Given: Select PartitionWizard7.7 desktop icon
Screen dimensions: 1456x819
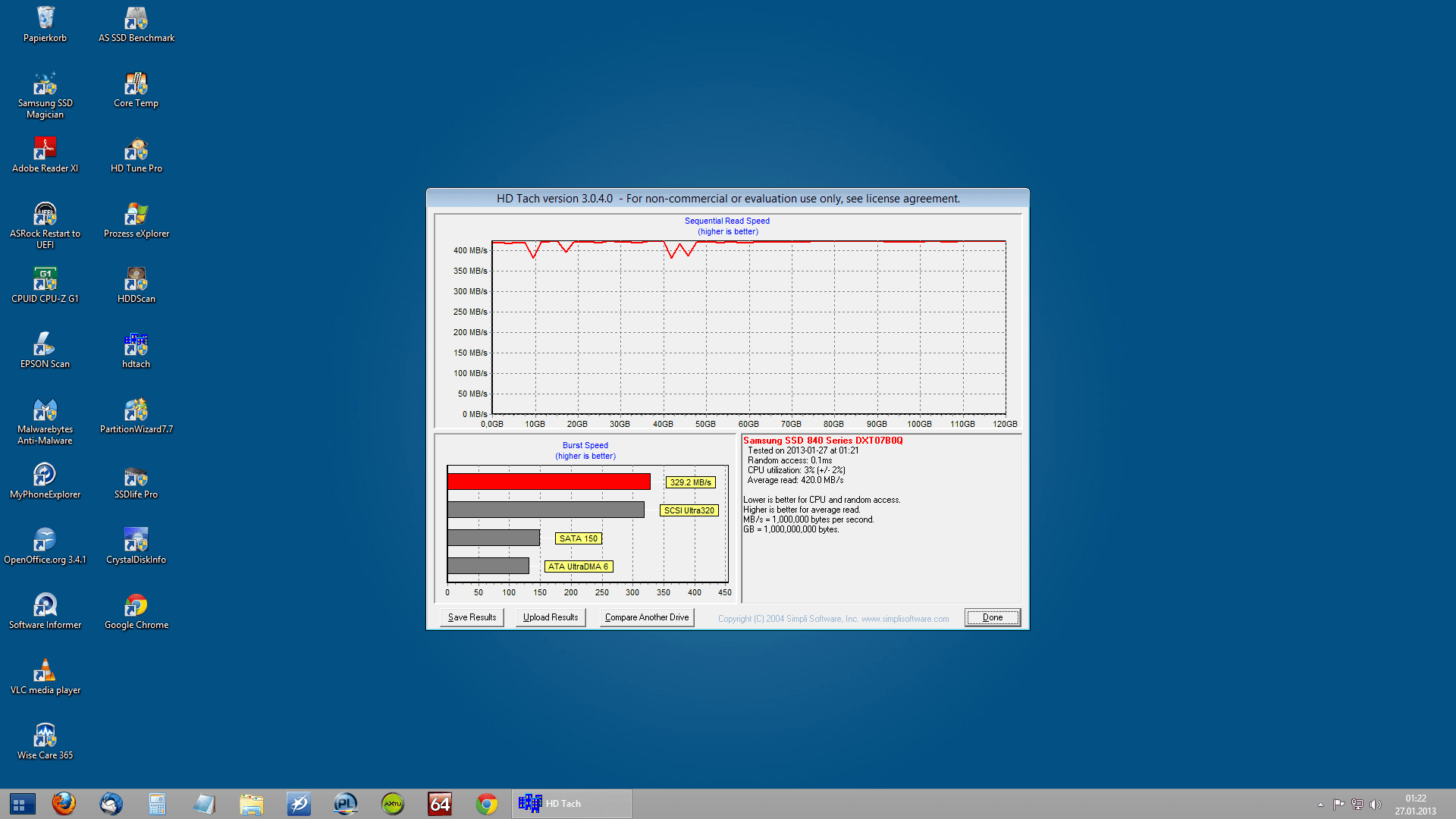Looking at the screenshot, I should point(136,416).
